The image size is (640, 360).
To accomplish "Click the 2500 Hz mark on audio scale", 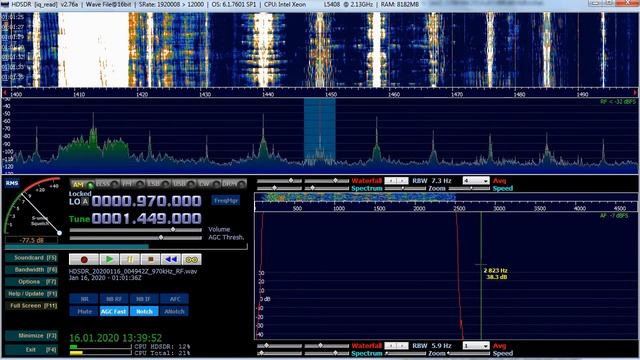I will coord(459,208).
